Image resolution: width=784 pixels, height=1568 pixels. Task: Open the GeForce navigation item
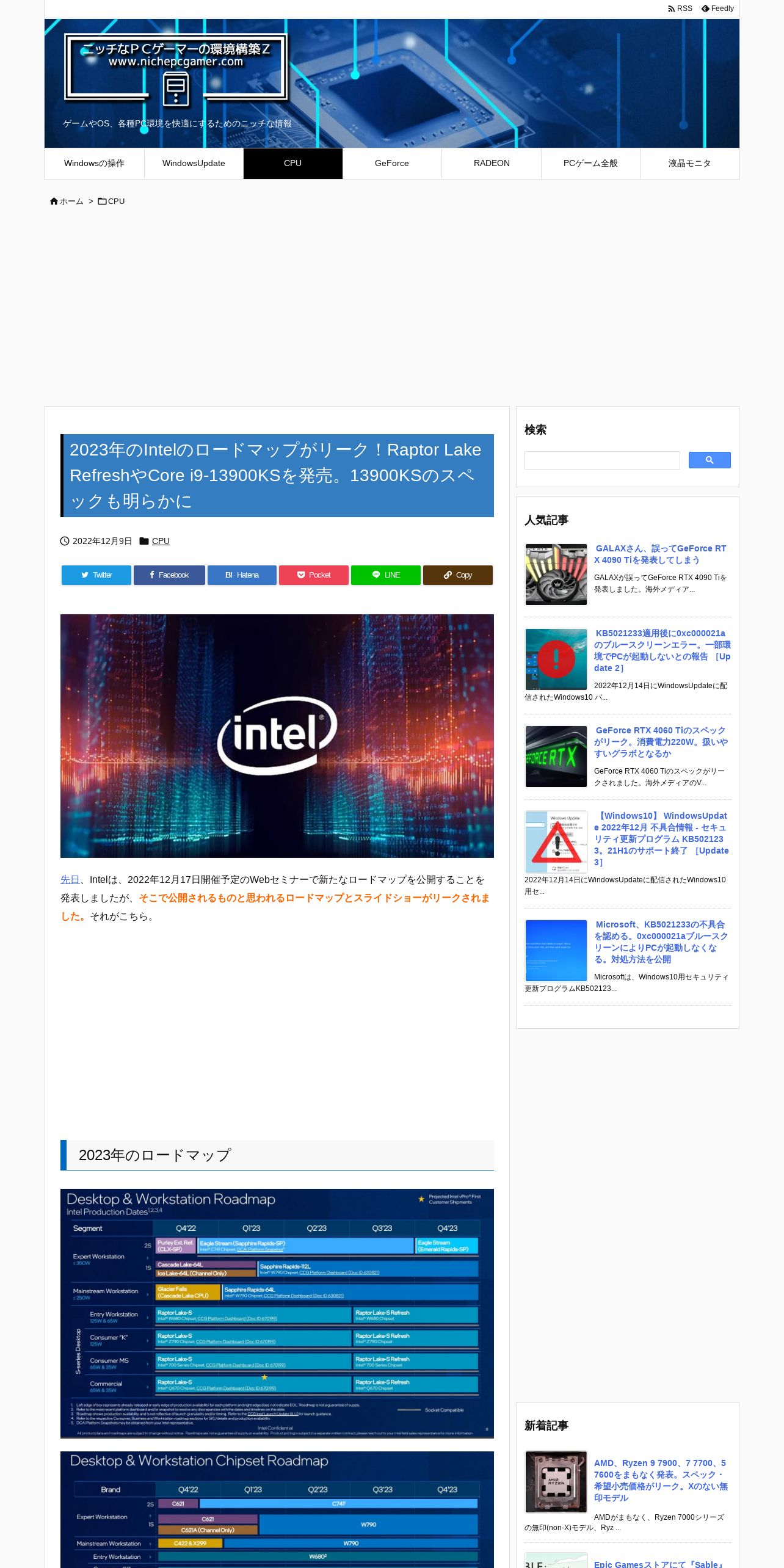tap(392, 164)
